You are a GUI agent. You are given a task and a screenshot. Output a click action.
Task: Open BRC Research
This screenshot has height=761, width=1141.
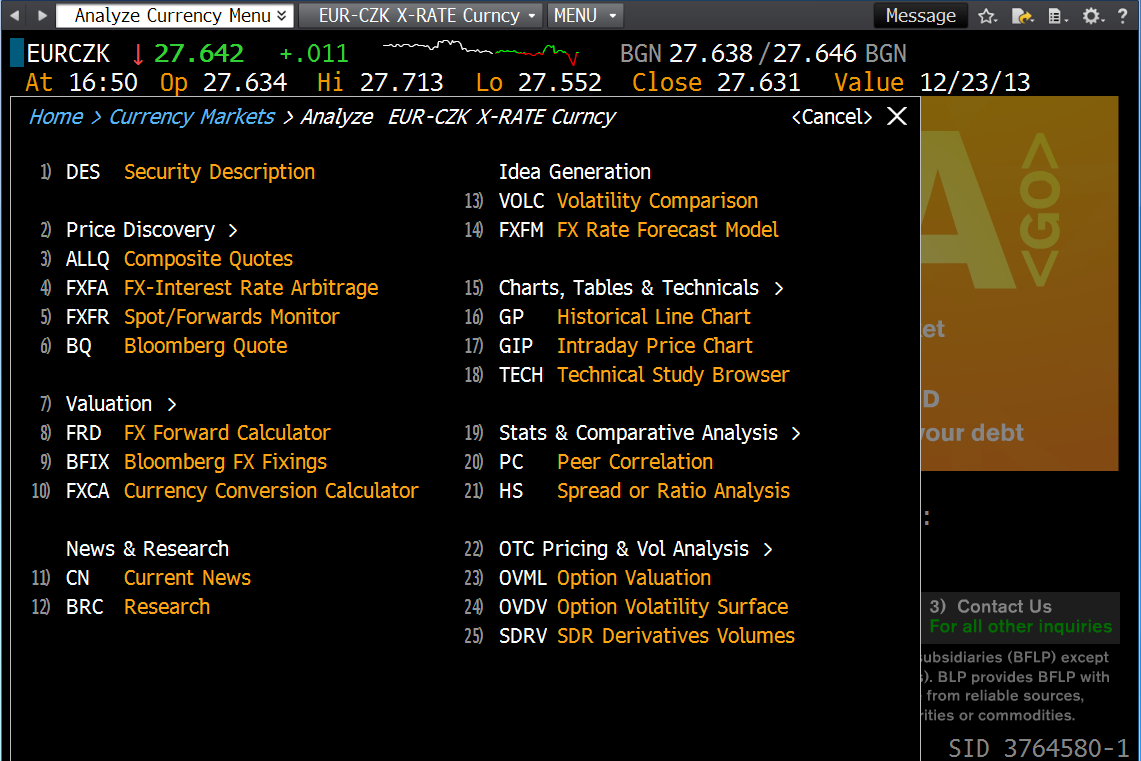tap(122, 607)
